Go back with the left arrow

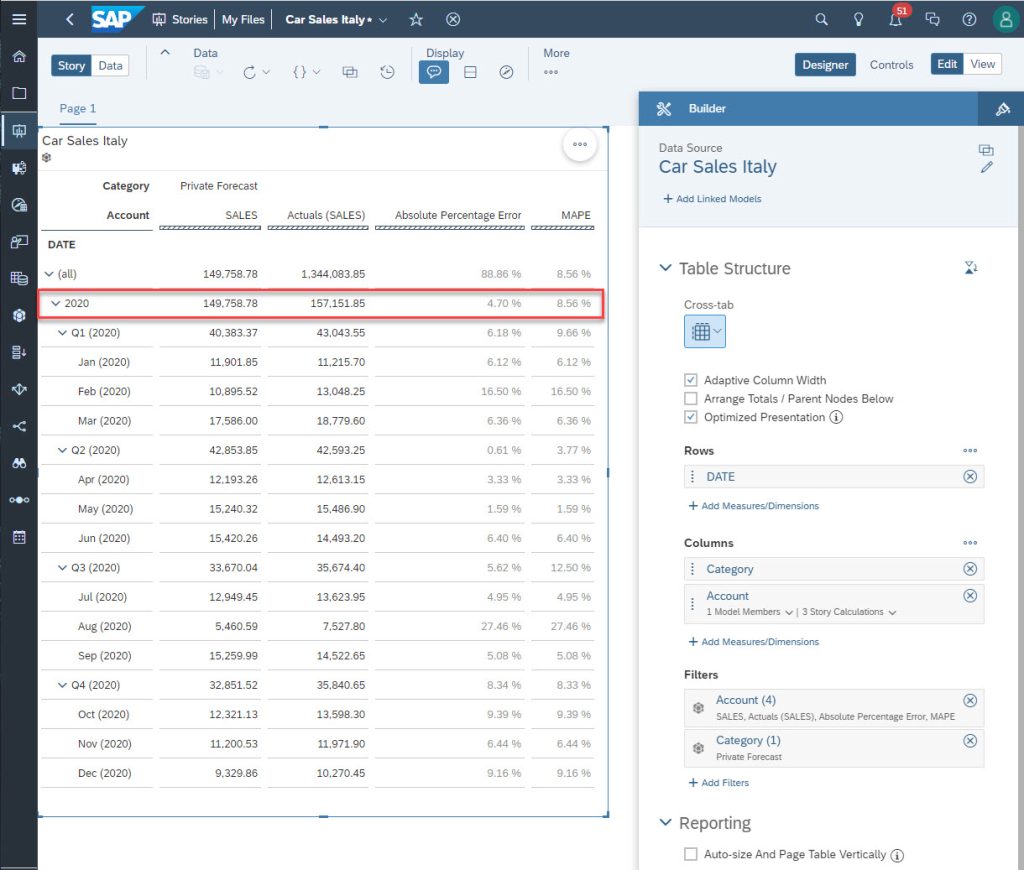(x=70, y=20)
